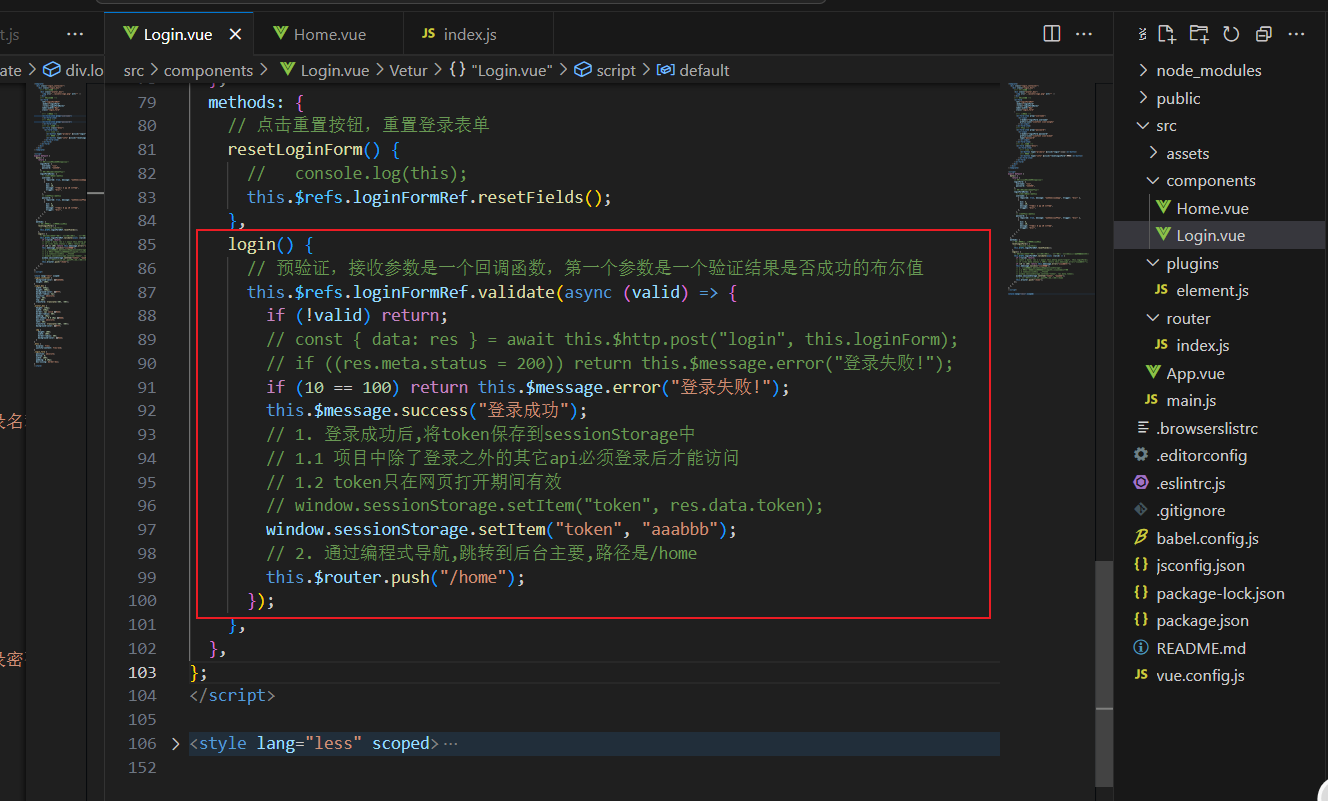Open the {} "Login.vue" symbol breadcrumb
The width and height of the screenshot is (1328, 801).
point(501,70)
